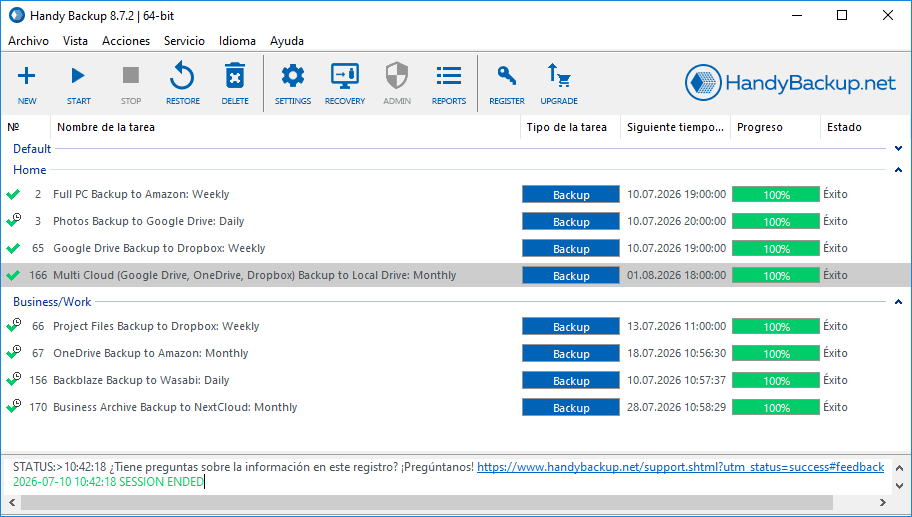Click 100% progress bar of Full PC Backup
This screenshot has width=912, height=517.
click(776, 194)
